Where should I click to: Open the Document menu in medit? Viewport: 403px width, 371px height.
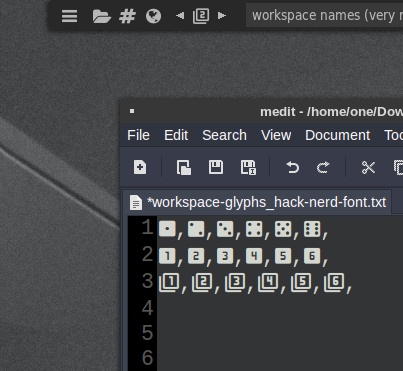[x=337, y=135]
